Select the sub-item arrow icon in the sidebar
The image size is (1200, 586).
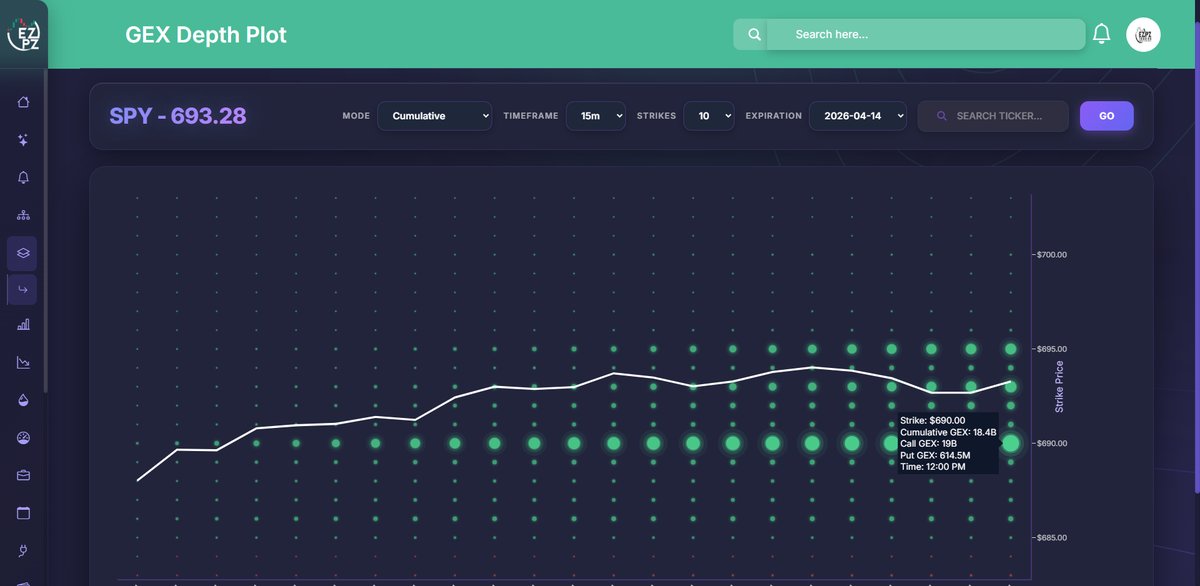(x=23, y=289)
